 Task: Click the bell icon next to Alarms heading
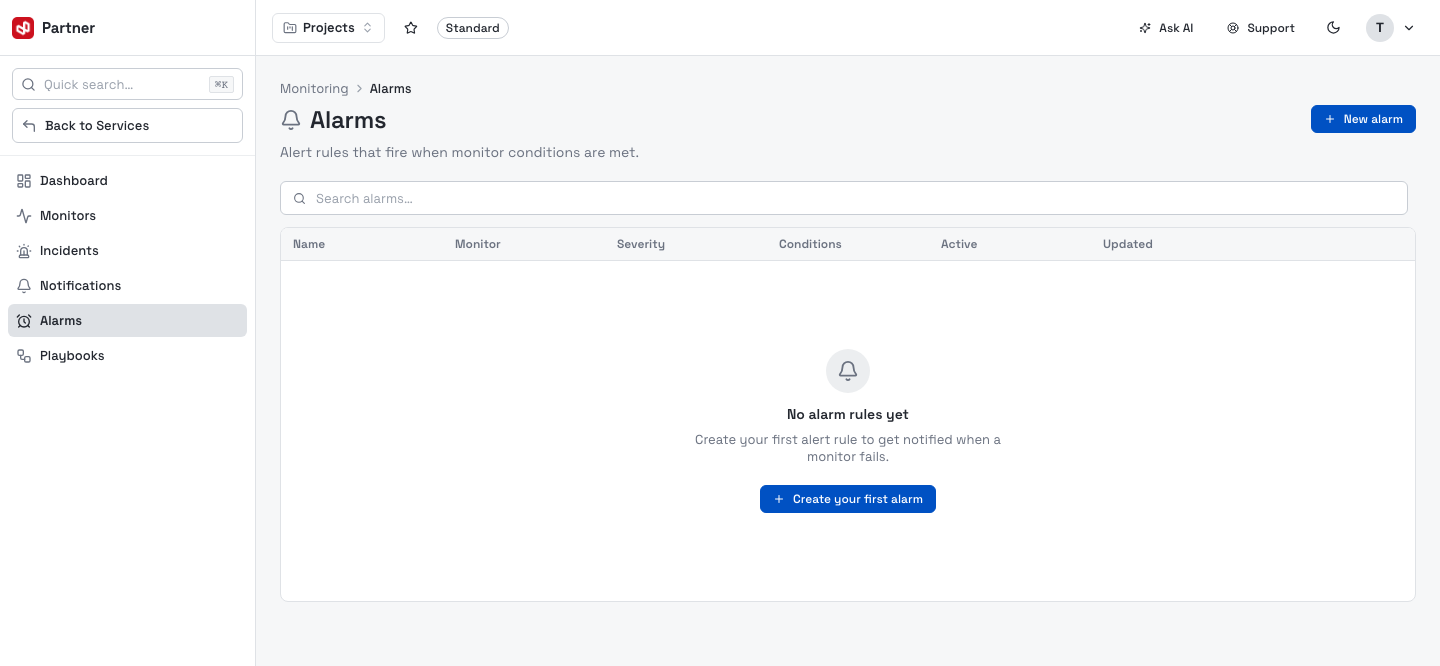point(291,120)
